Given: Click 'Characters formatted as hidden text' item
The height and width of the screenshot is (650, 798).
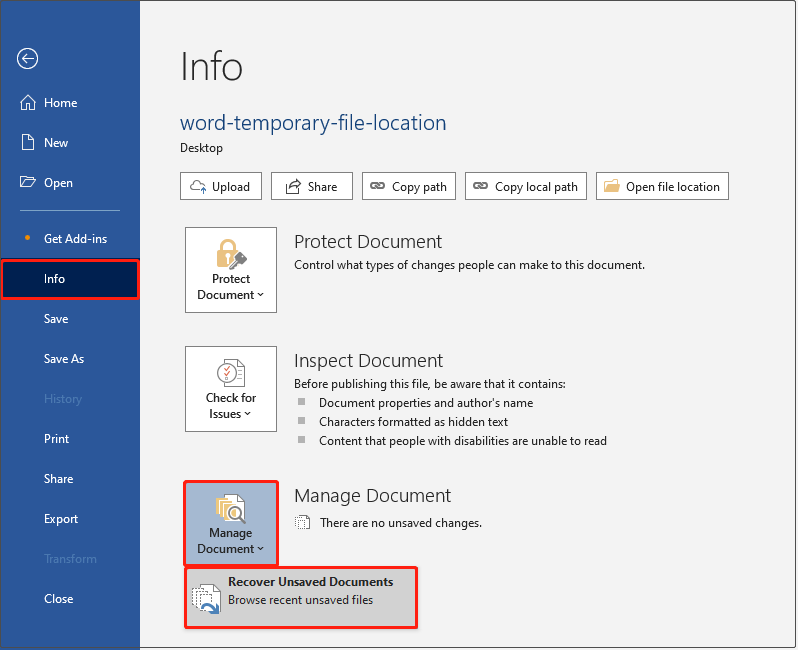Looking at the screenshot, I should 413,422.
